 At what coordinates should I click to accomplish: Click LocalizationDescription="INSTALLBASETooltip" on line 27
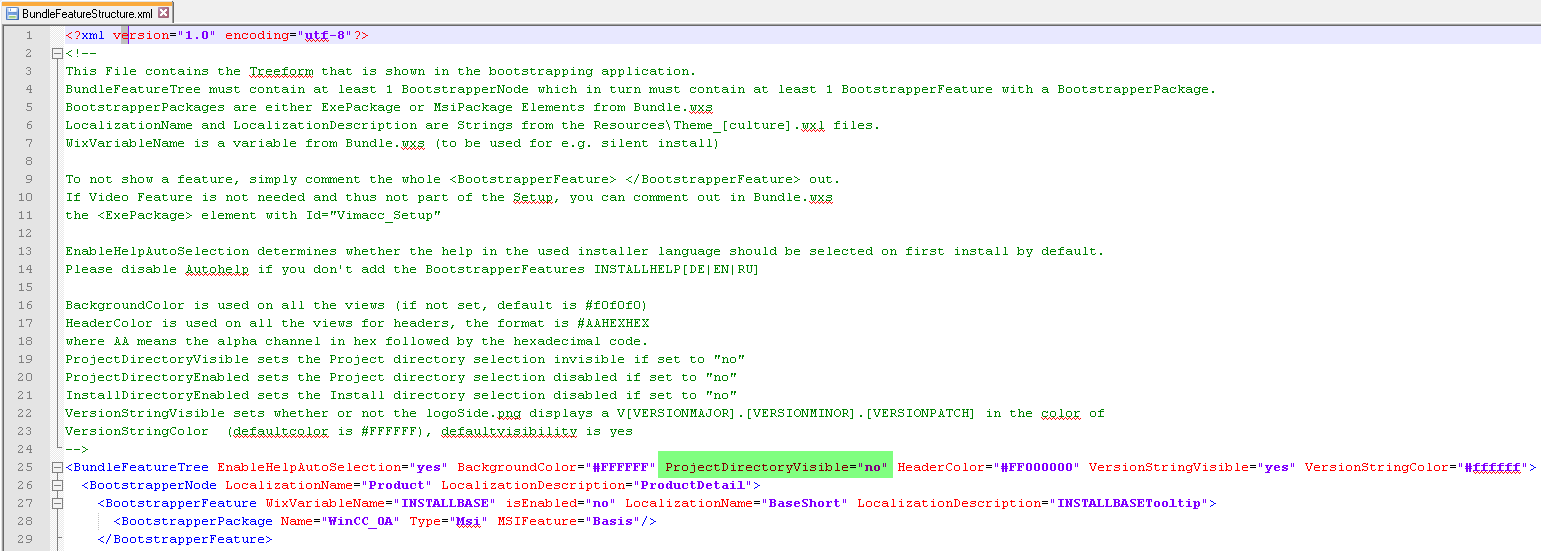[x=1033, y=503]
